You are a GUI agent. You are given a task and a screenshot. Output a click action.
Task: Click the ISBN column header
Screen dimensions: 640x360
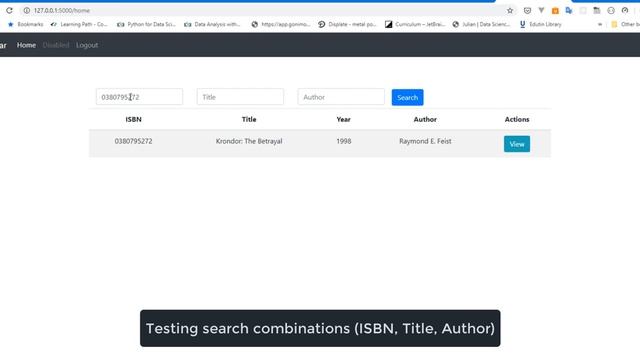[x=133, y=120]
